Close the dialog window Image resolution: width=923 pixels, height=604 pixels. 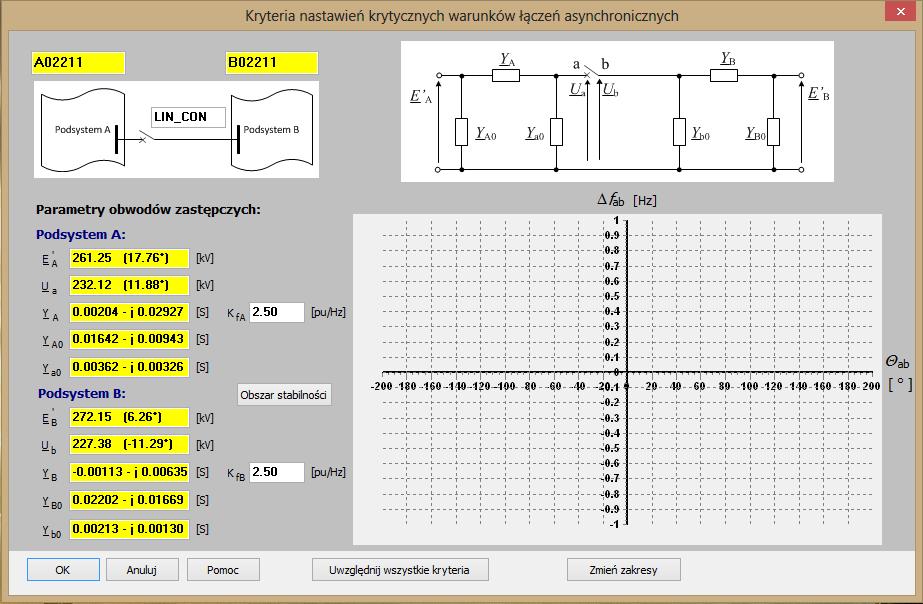click(x=901, y=11)
